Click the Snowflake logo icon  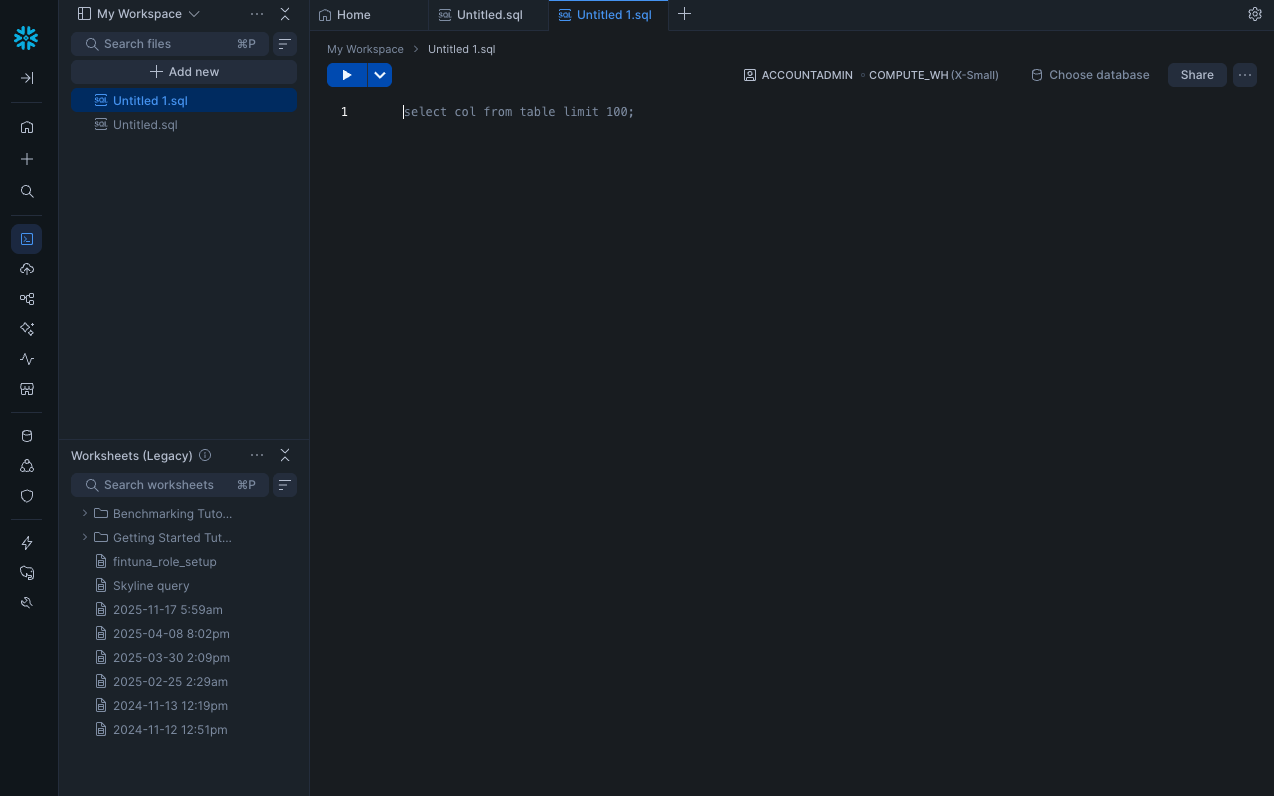26,39
